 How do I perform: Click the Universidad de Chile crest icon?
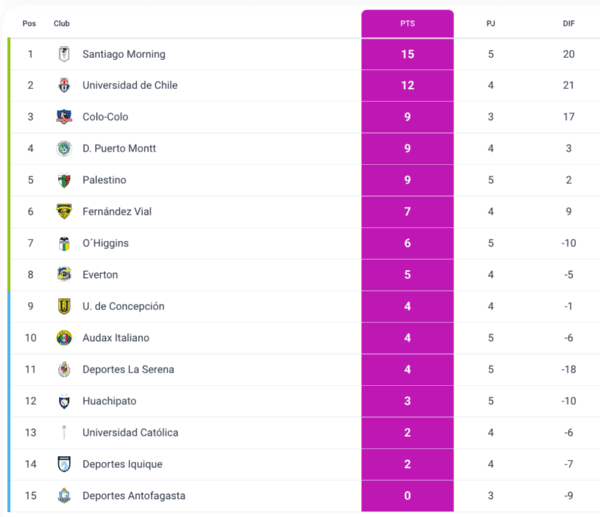(64, 86)
